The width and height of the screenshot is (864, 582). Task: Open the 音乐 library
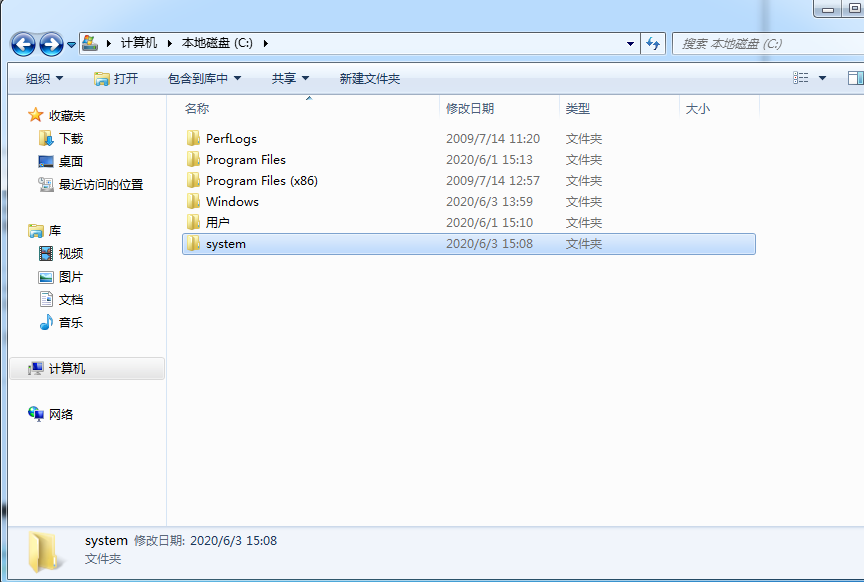tap(71, 323)
